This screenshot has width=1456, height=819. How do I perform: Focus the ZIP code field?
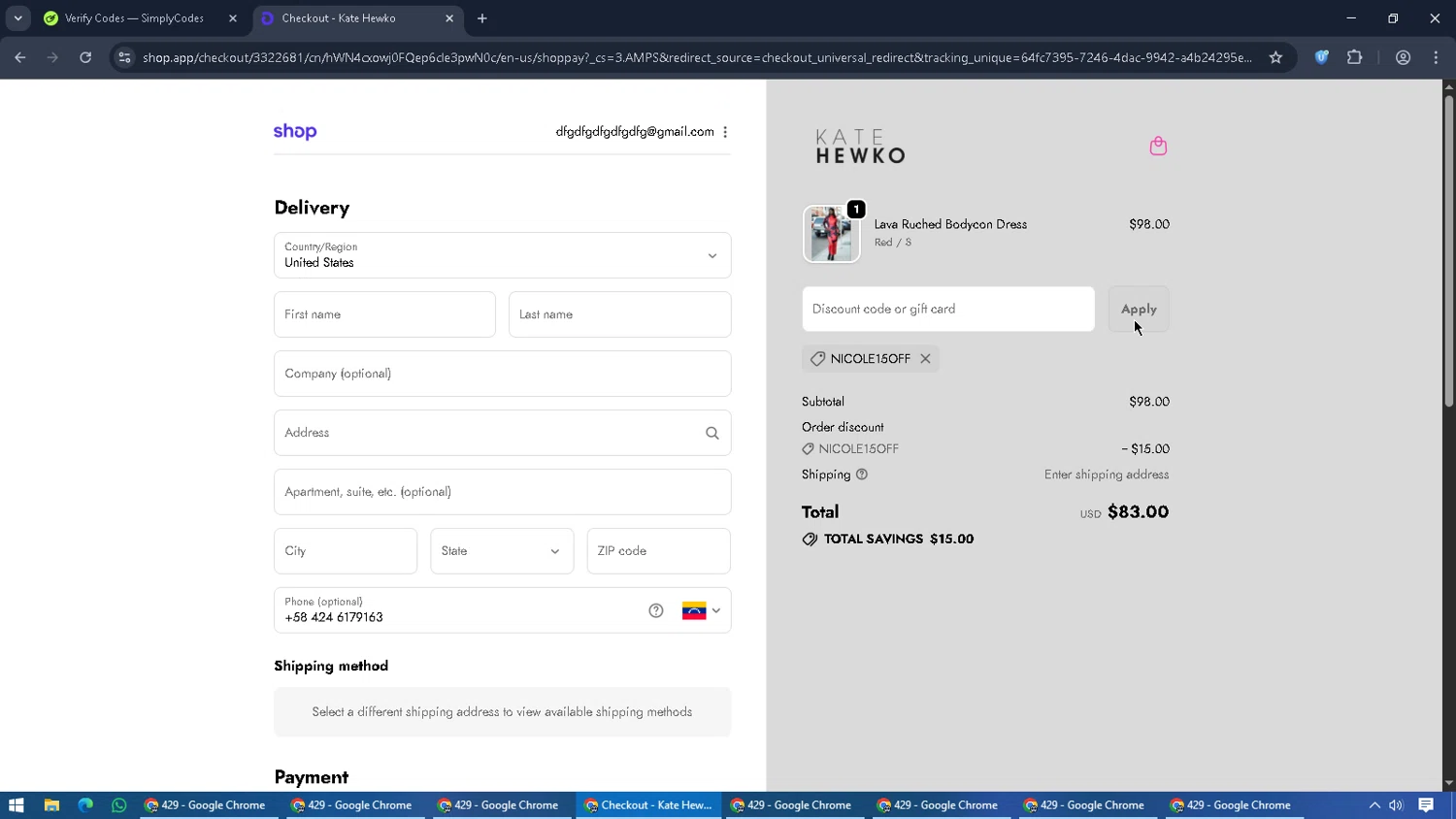click(x=658, y=551)
